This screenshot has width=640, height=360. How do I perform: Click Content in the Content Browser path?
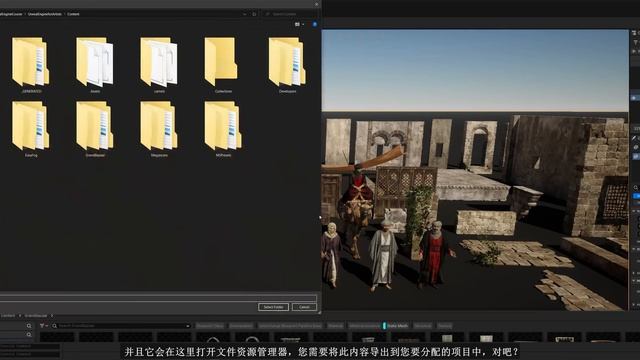8,316
